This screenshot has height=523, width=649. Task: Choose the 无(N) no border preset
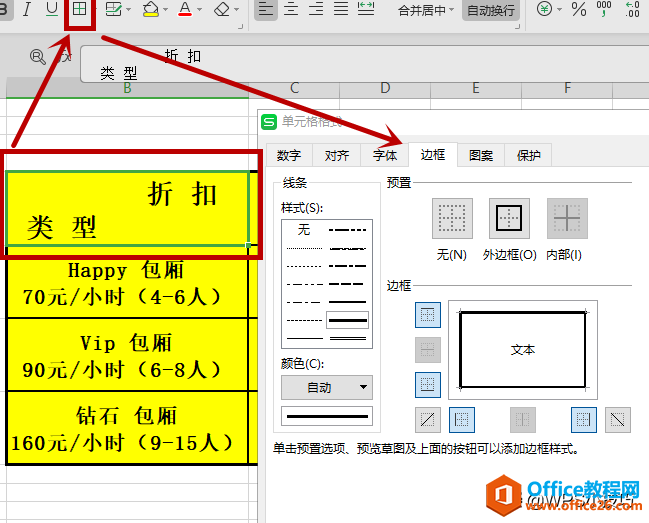[452, 218]
